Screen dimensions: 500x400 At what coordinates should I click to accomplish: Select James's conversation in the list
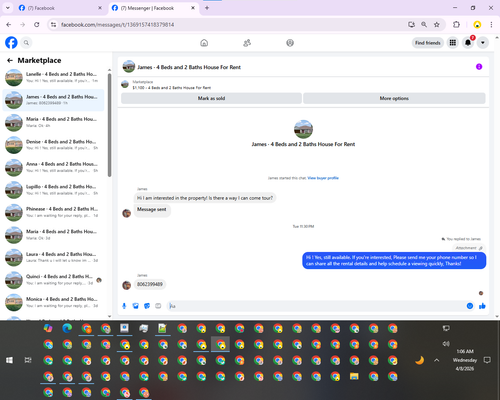(x=53, y=100)
